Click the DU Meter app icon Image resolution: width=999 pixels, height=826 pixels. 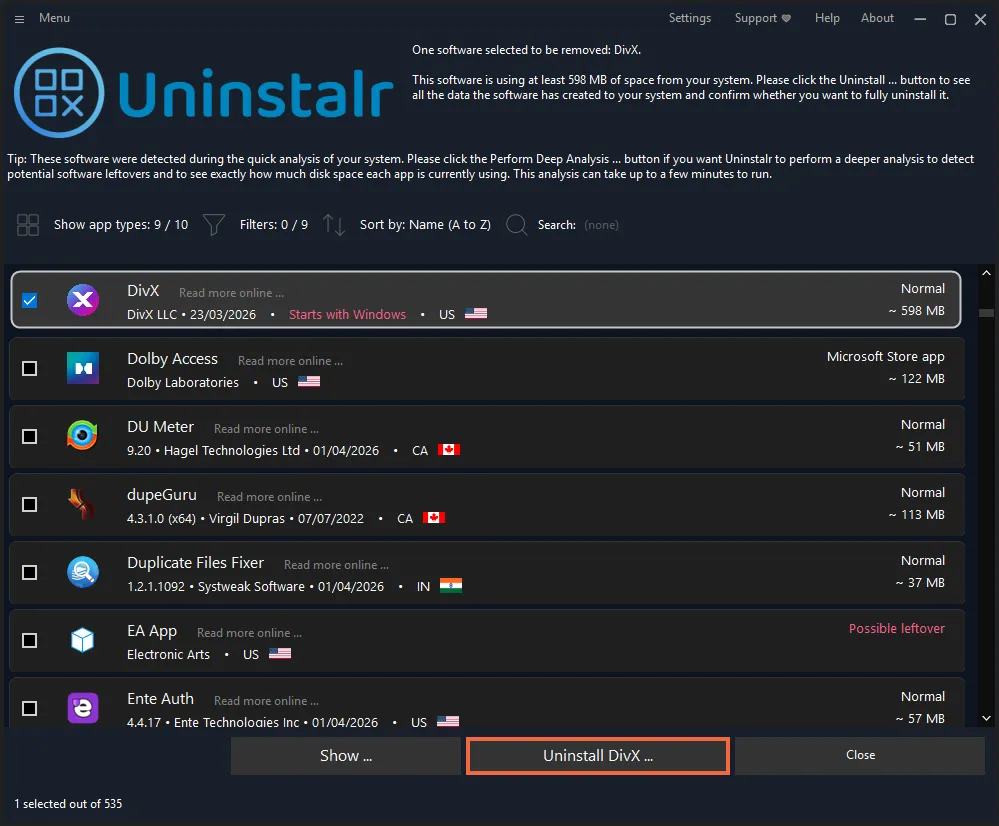(83, 436)
